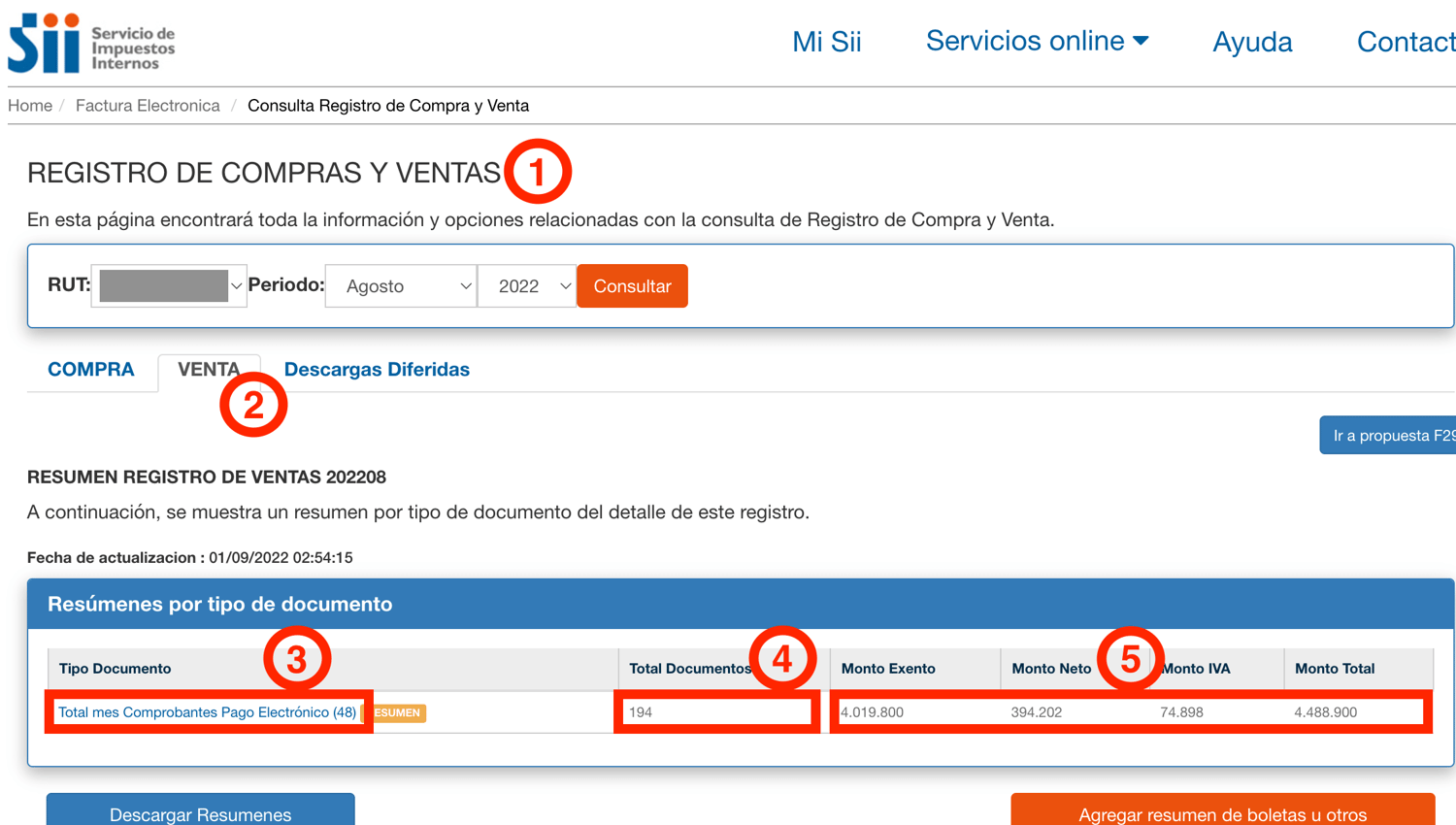
Task: Open the year dropdown showing 2022
Action: click(527, 285)
